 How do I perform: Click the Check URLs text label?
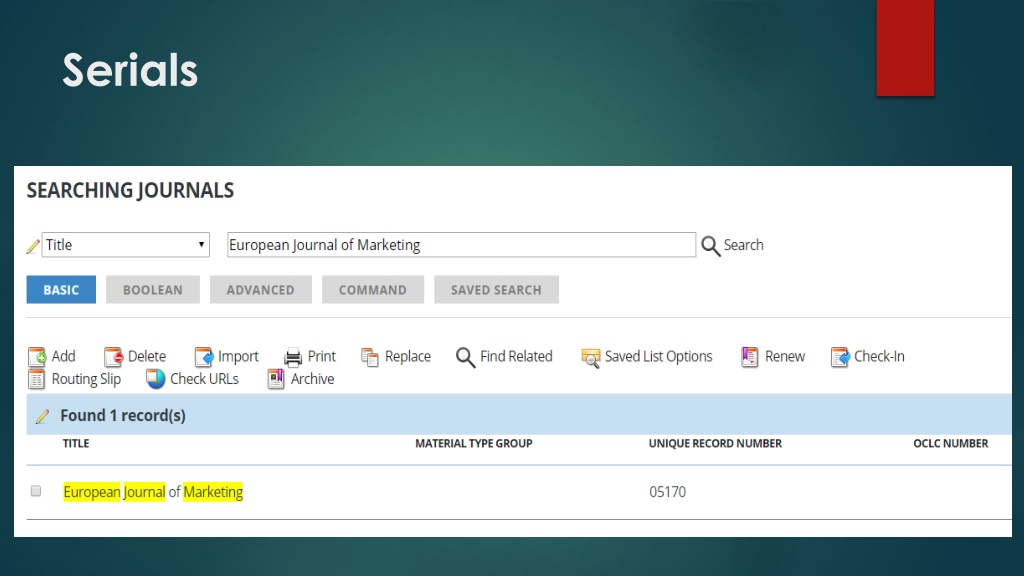204,379
